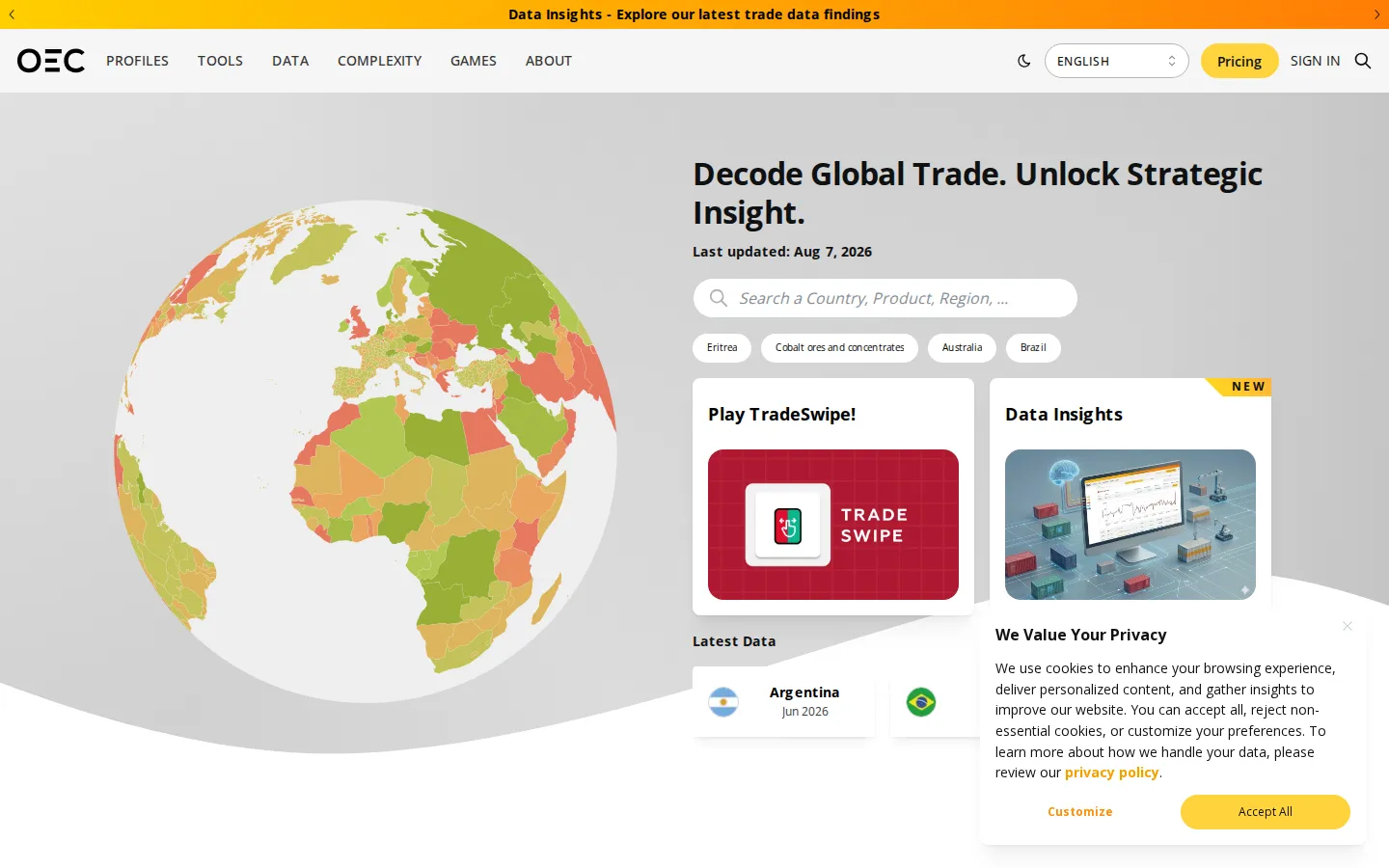Open the COMPLEXITY menu

coord(379,61)
